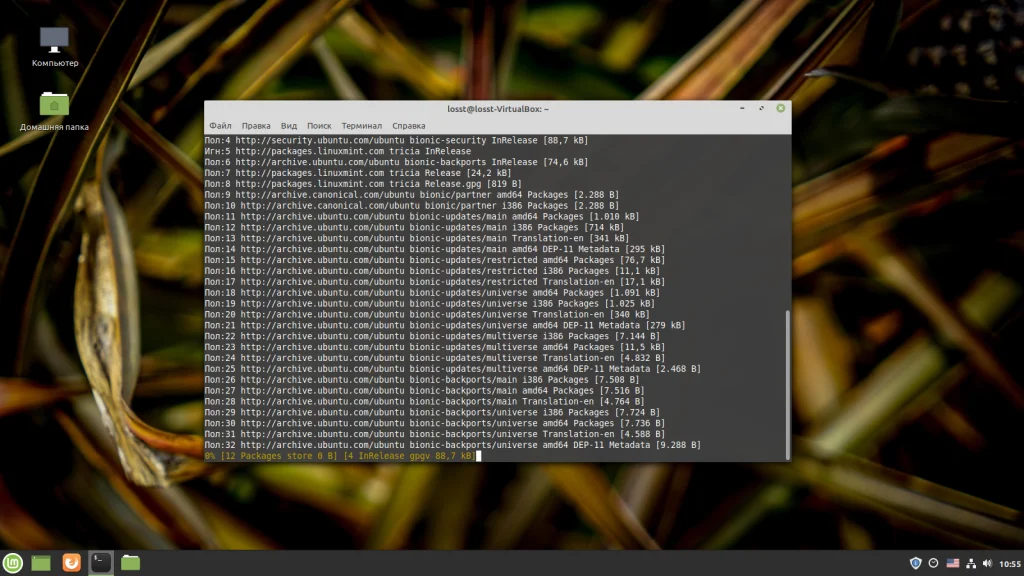Close the terminal window
The height and width of the screenshot is (576, 1024).
780,108
